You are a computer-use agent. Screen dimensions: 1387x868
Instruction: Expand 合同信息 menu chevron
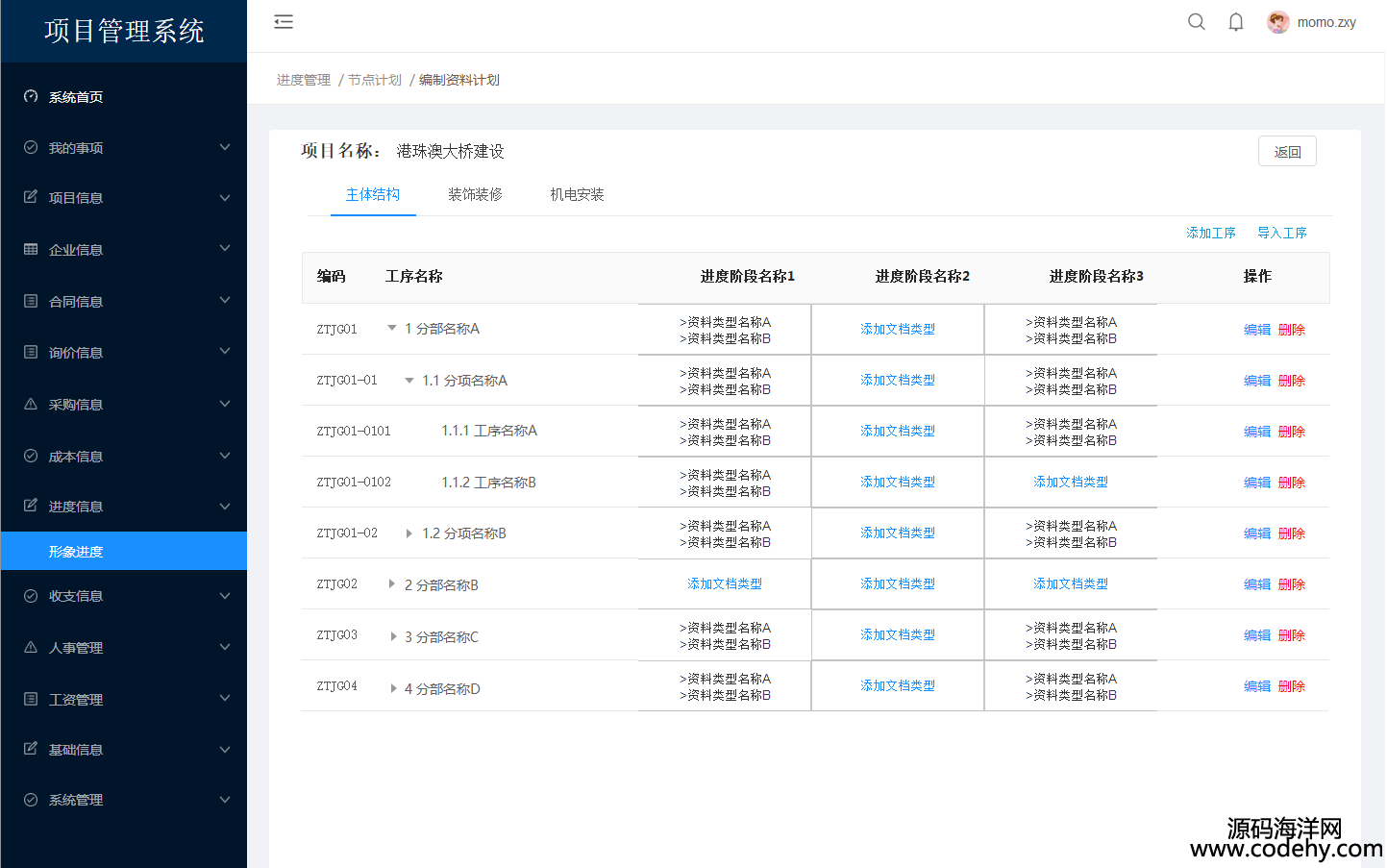pos(225,300)
